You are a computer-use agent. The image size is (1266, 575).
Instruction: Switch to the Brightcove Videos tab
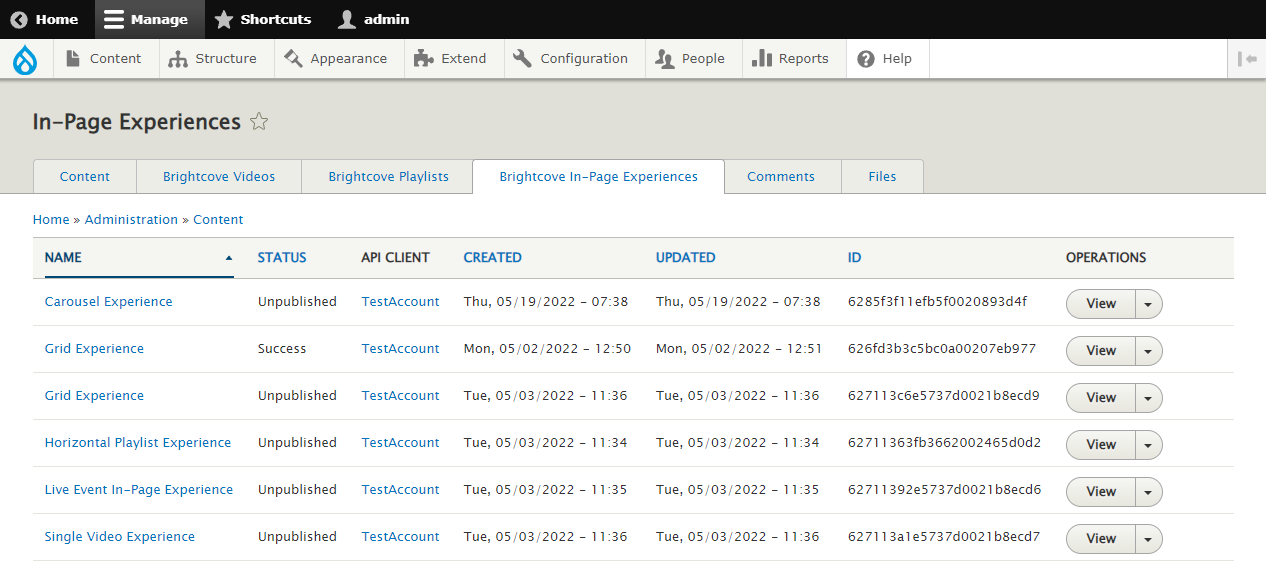pos(219,177)
